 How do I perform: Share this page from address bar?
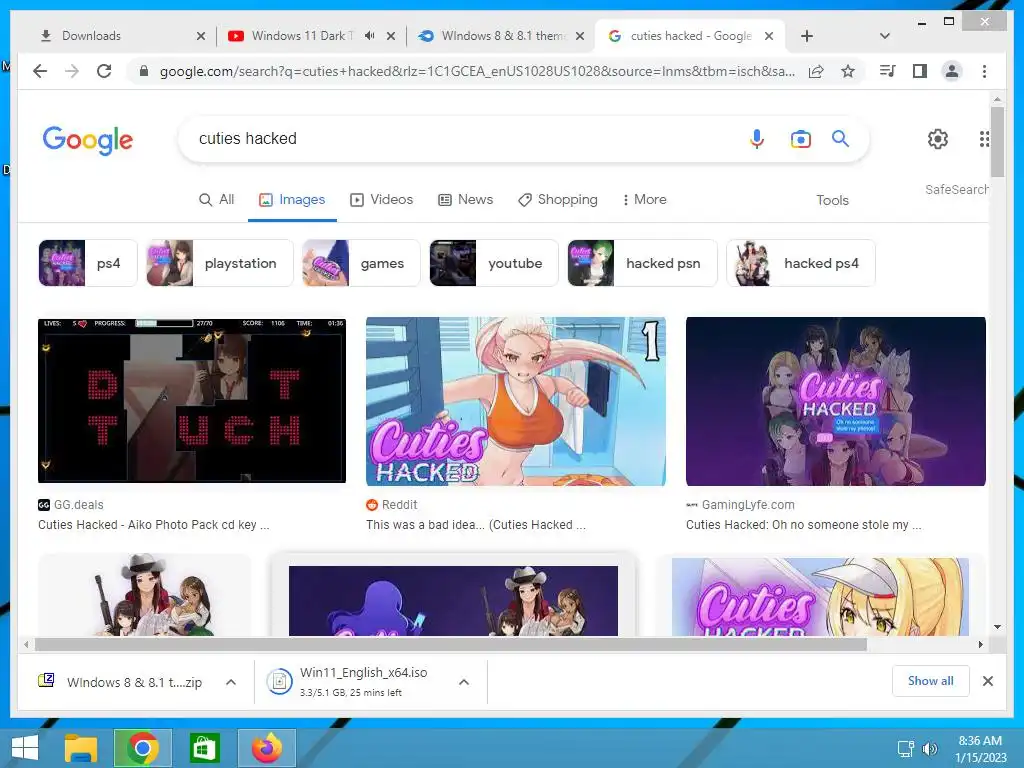click(816, 71)
